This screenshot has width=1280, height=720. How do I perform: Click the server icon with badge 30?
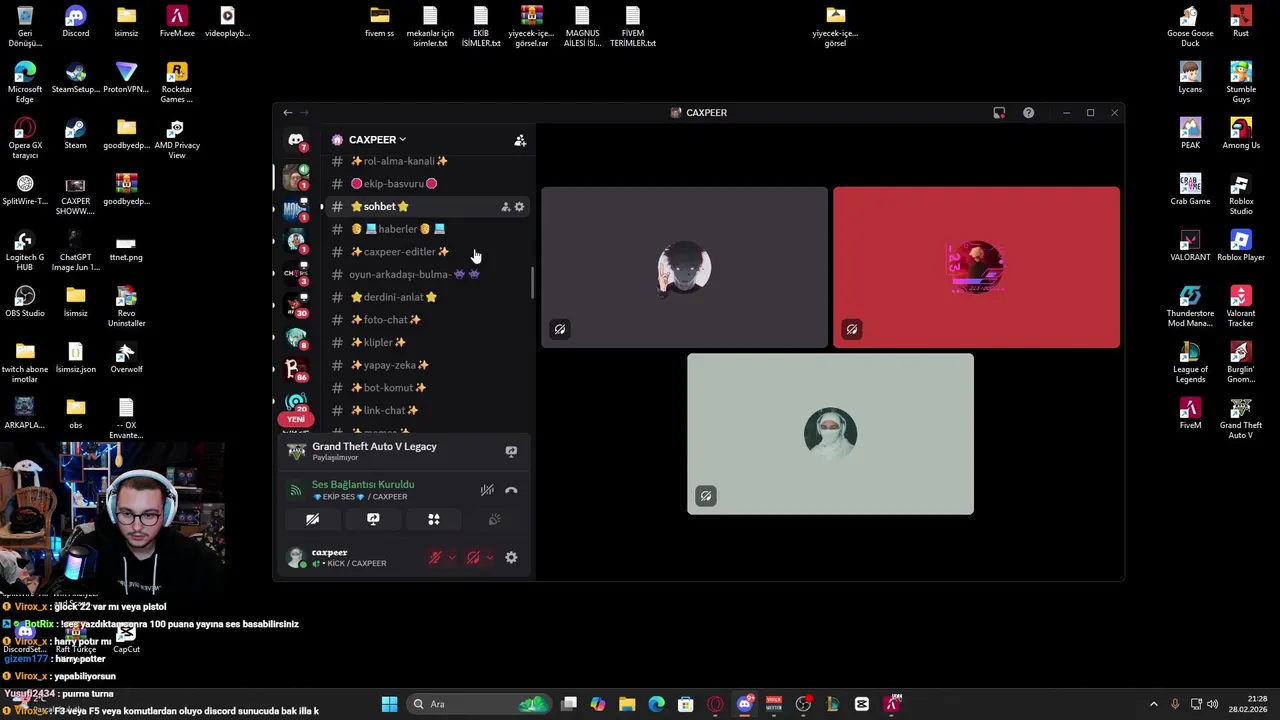pyautogui.click(x=296, y=304)
